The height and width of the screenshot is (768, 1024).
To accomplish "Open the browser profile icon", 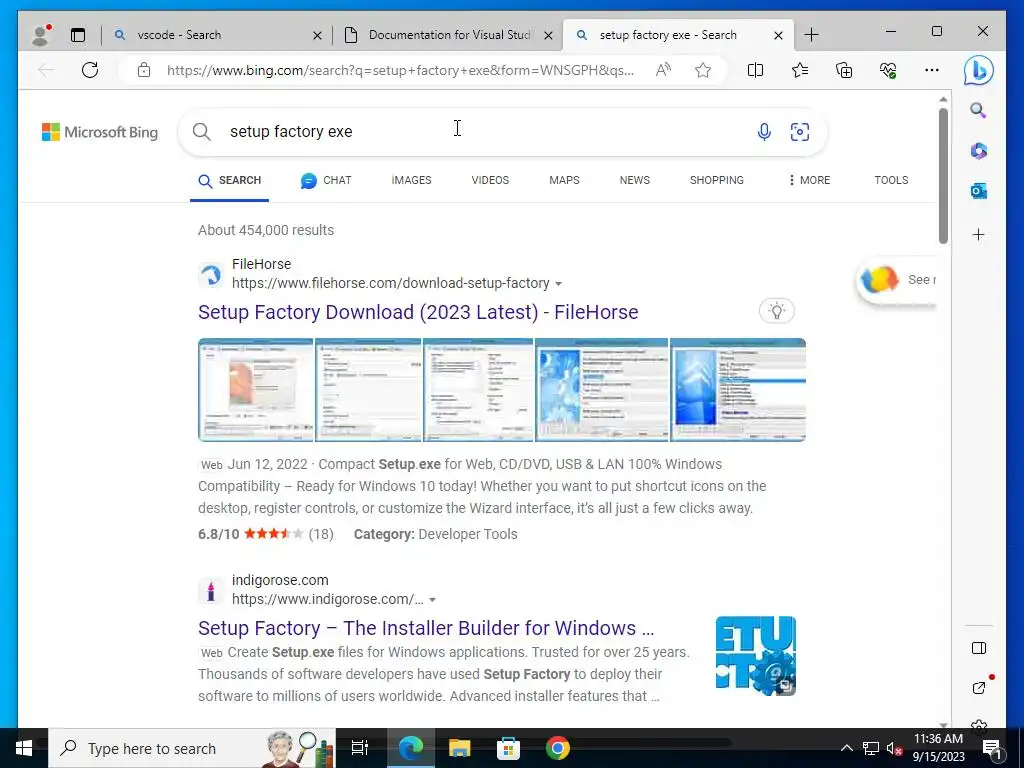I will tap(41, 35).
